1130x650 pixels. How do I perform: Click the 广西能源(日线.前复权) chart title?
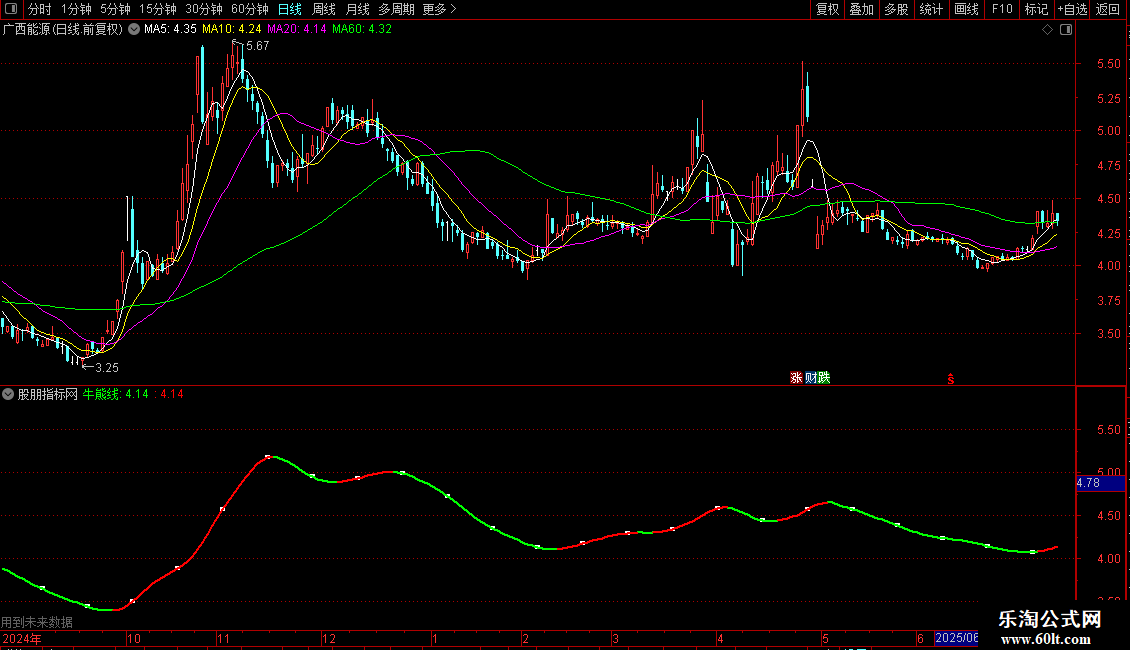pyautogui.click(x=63, y=30)
